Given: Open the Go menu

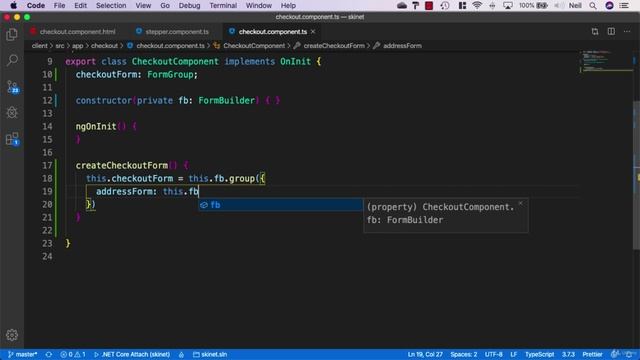Looking at the screenshot, I should (x=165, y=5).
